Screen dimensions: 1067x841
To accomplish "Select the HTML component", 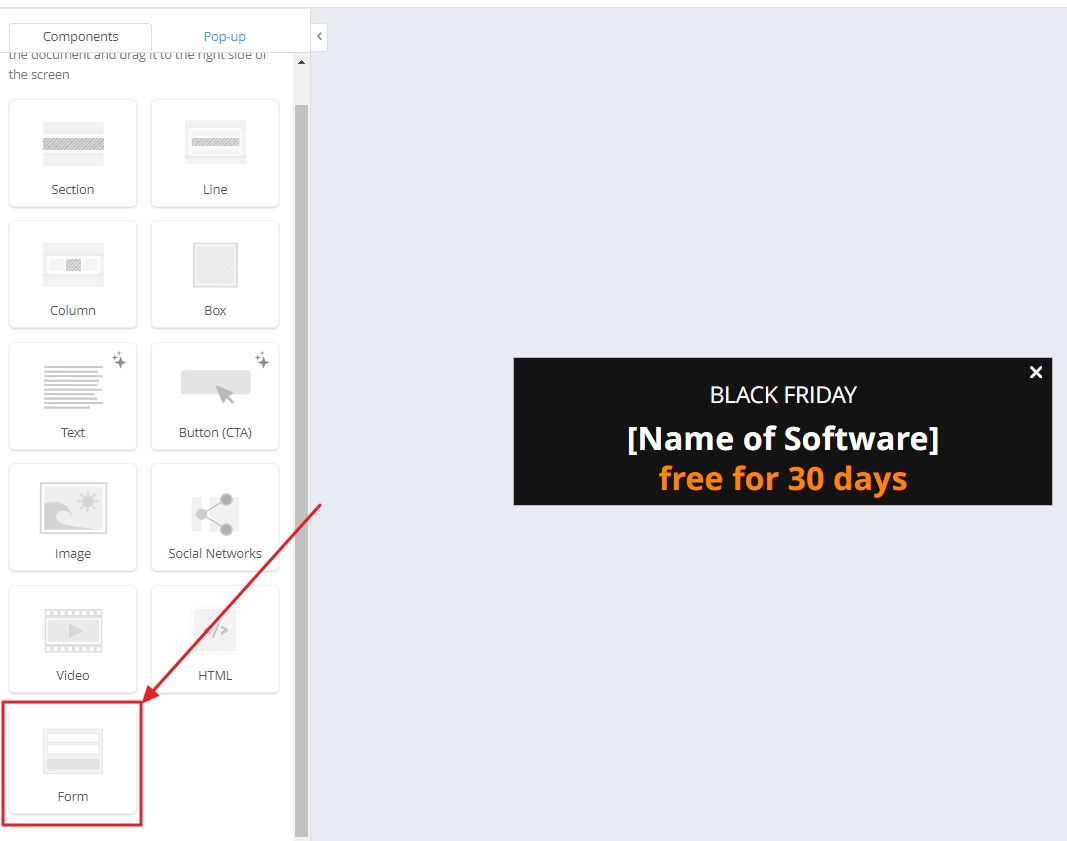I will [214, 639].
